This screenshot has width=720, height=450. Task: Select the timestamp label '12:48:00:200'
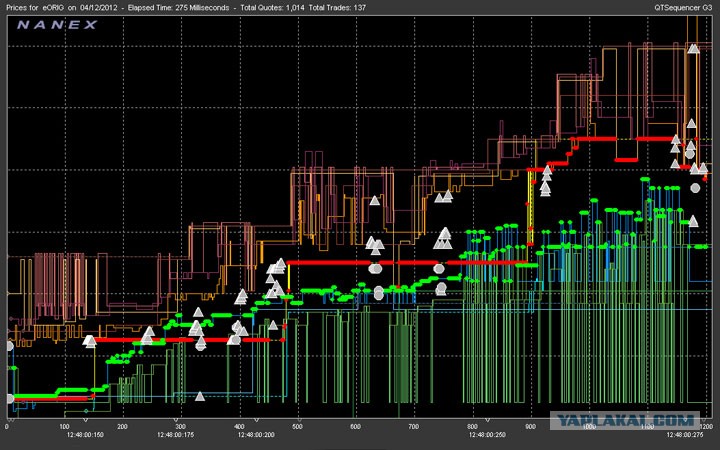coord(256,434)
